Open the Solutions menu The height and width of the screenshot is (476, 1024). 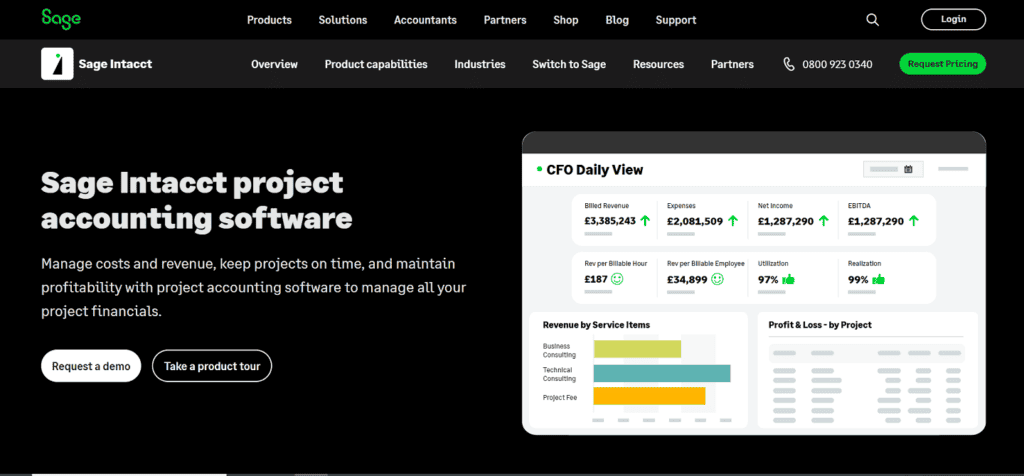coord(343,20)
